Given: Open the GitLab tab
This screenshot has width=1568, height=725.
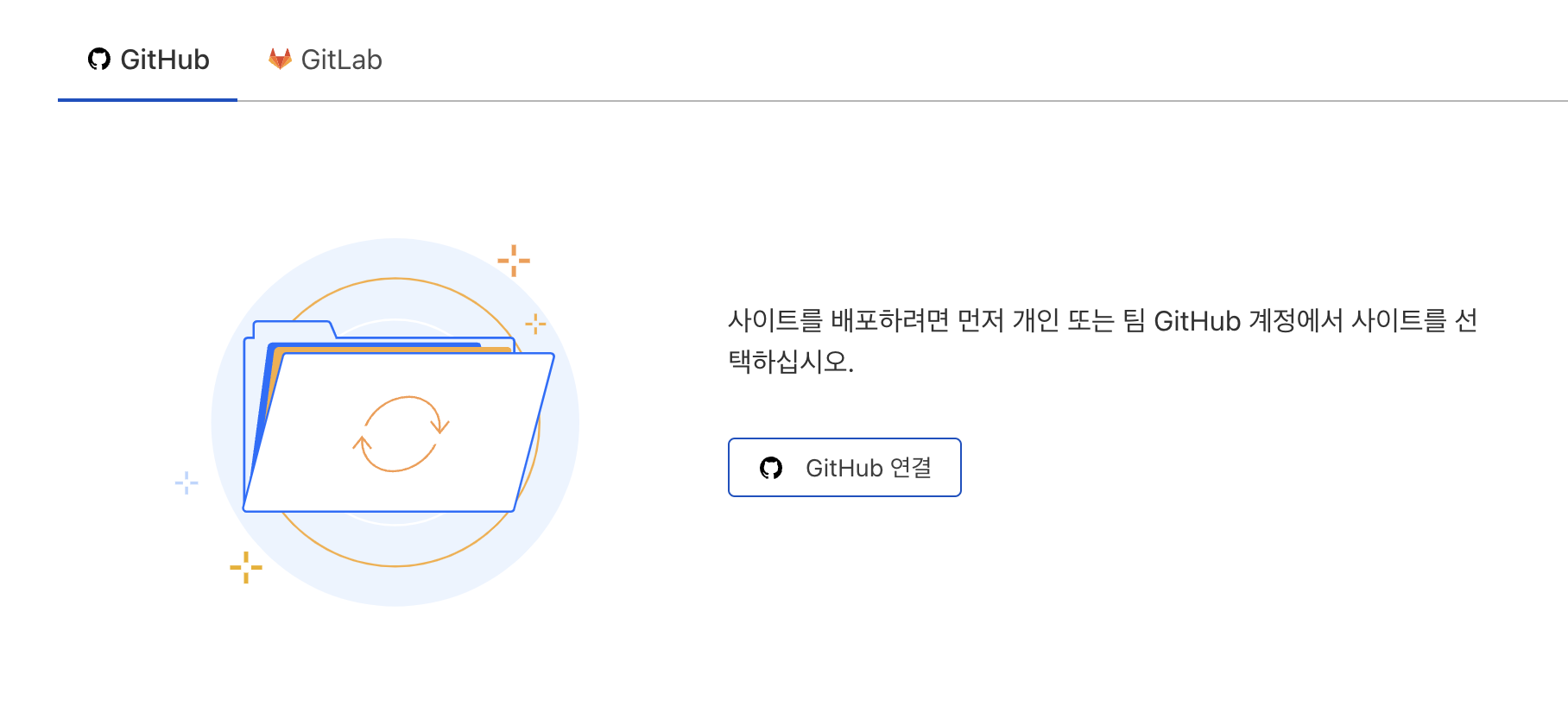Looking at the screenshot, I should [x=325, y=60].
